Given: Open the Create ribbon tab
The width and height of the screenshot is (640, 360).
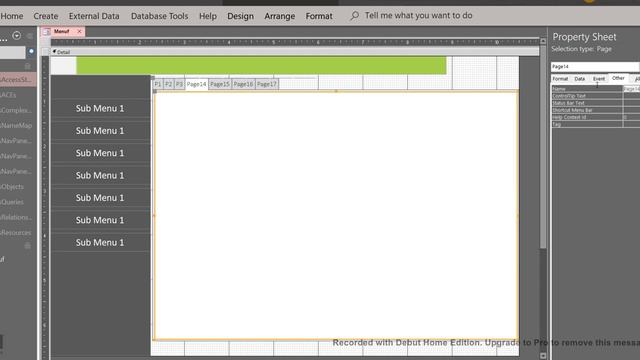Looking at the screenshot, I should pos(46,16).
